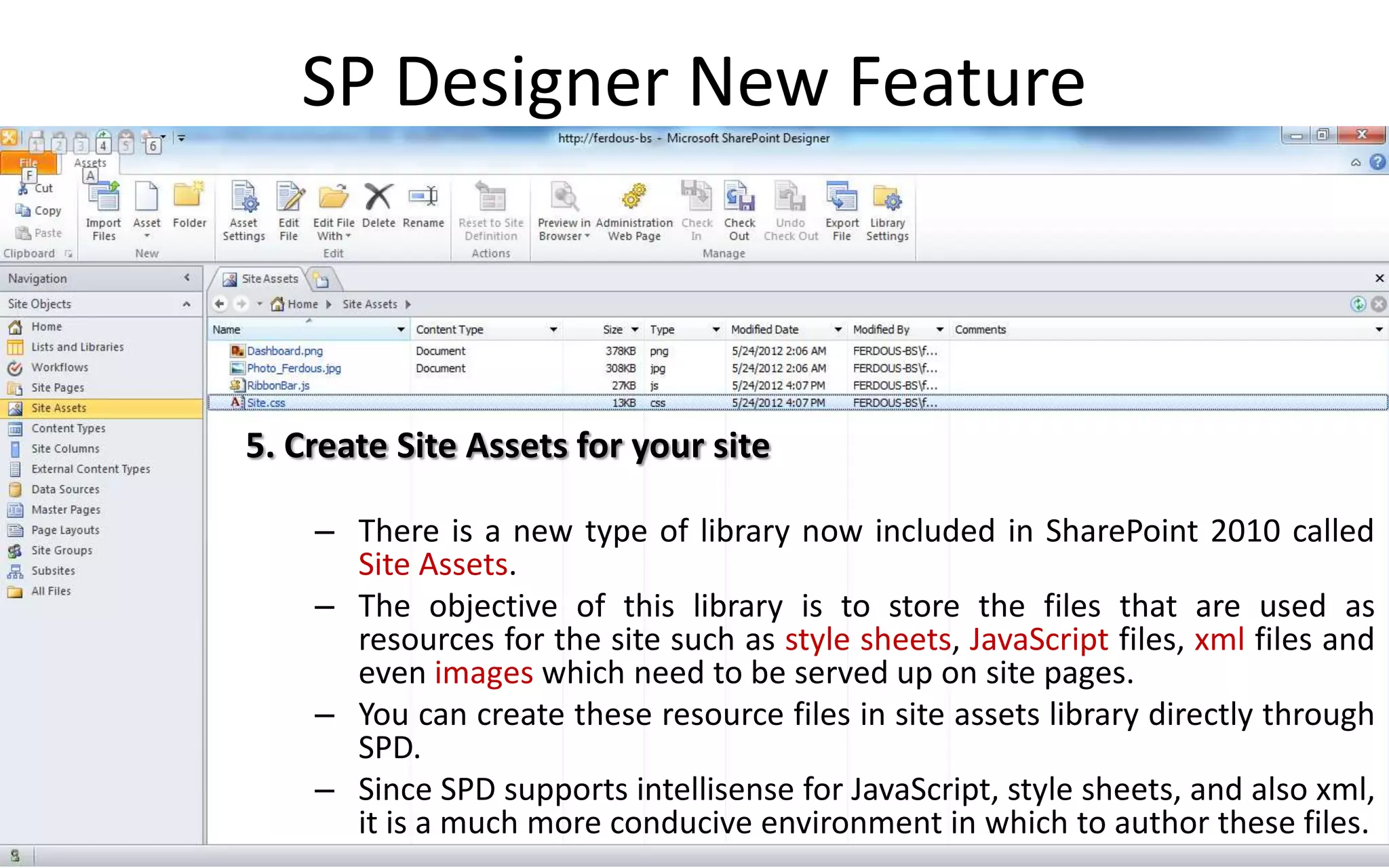This screenshot has height=868, width=1389.
Task: Click the Asset new file icon
Action: point(146,197)
